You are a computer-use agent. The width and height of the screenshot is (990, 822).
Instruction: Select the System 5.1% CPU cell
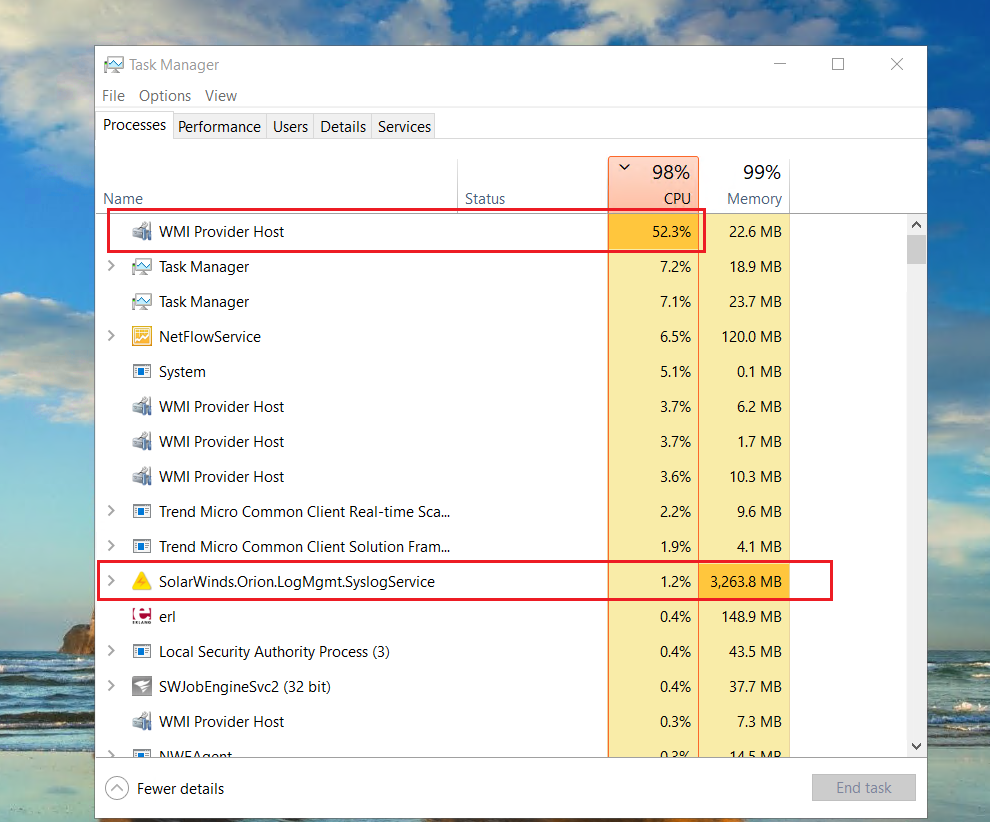pos(653,371)
